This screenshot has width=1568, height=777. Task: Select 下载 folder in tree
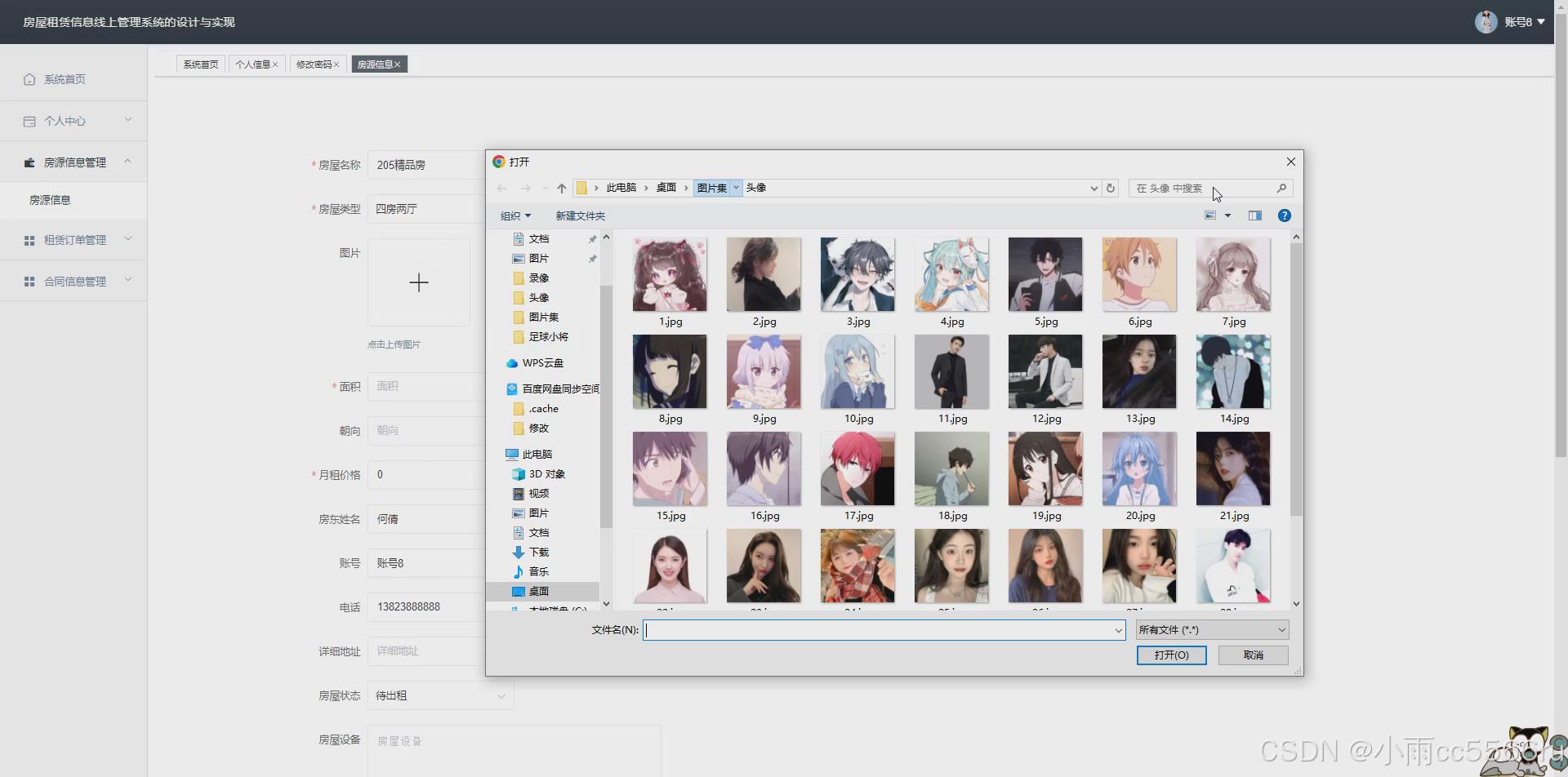(x=530, y=553)
